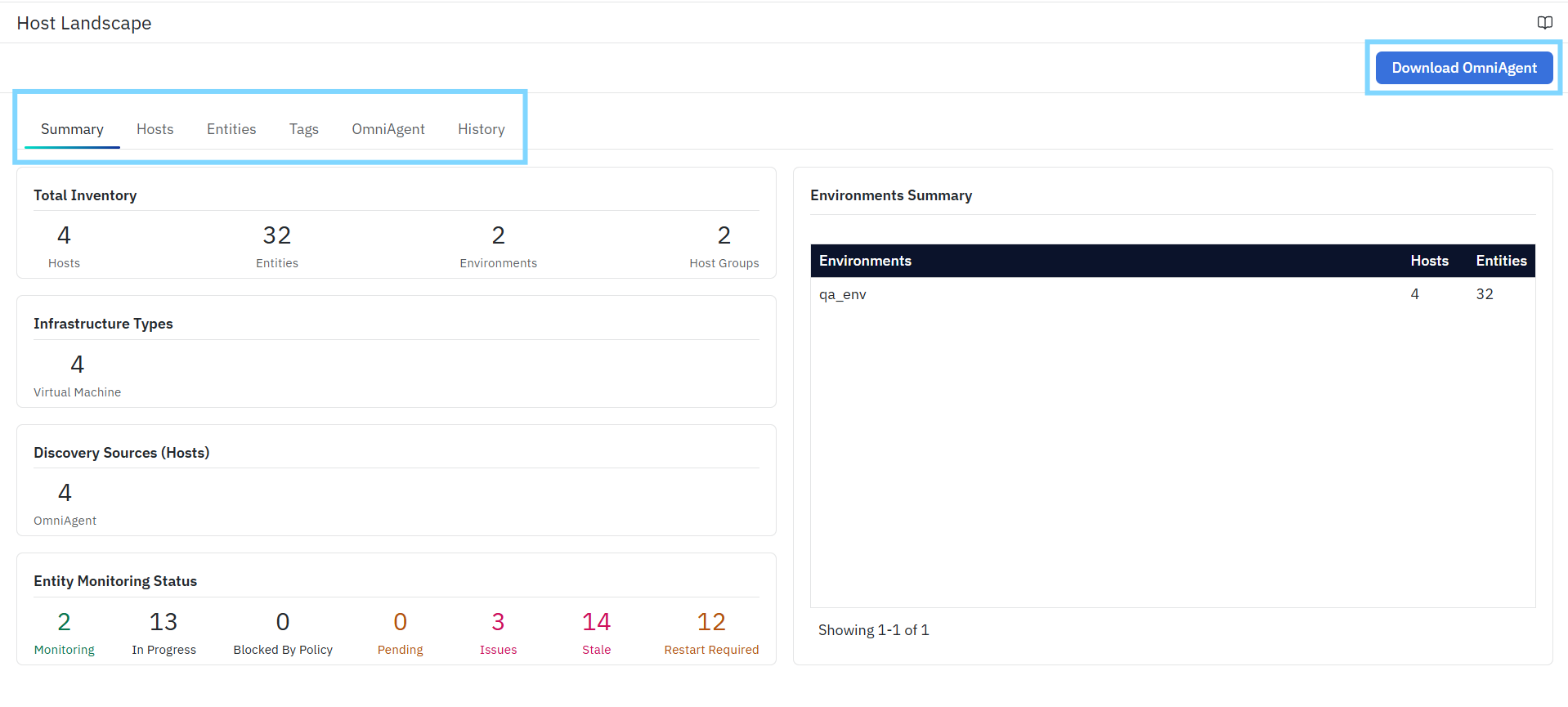Click the 2 Host Groups count
This screenshot has width=1568, height=707.
pyautogui.click(x=724, y=235)
